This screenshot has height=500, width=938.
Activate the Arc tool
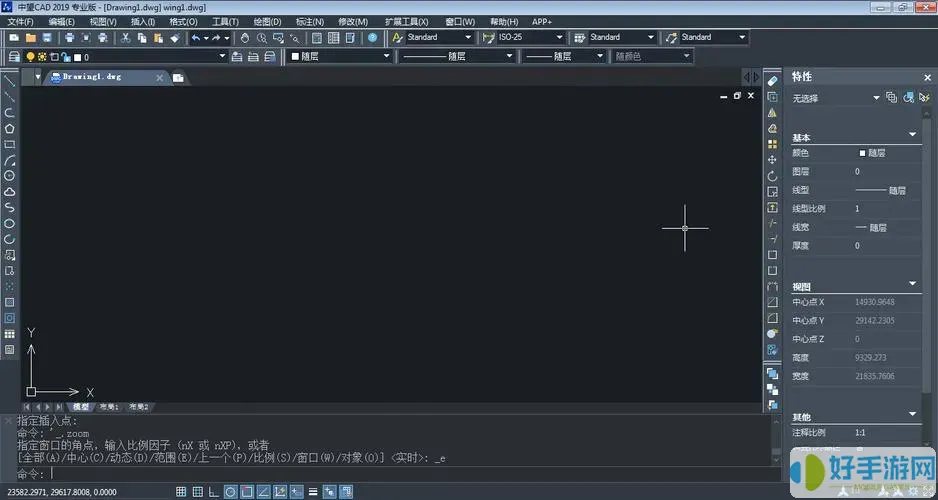(10, 160)
